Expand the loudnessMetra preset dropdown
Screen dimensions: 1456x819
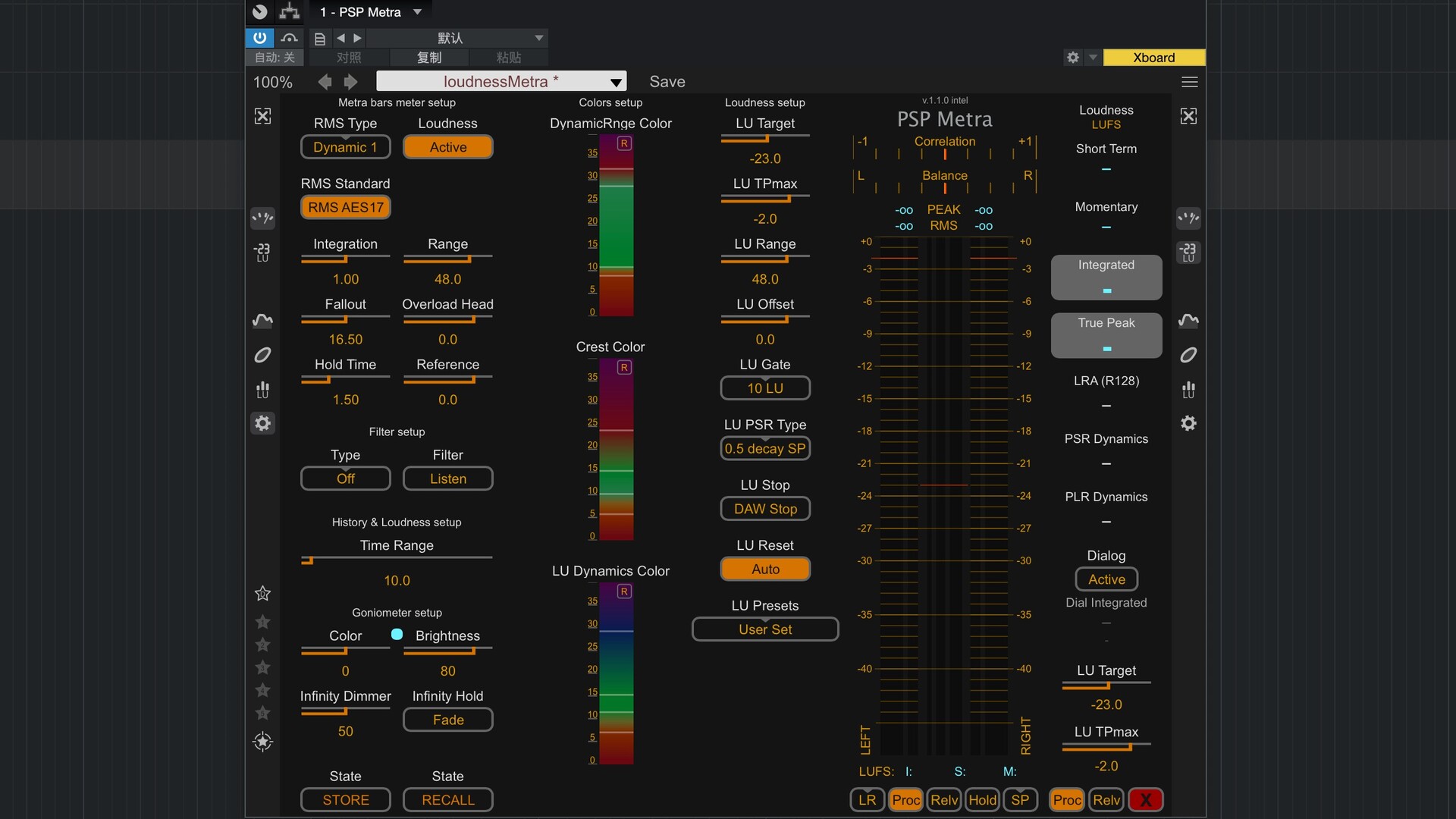pos(616,82)
